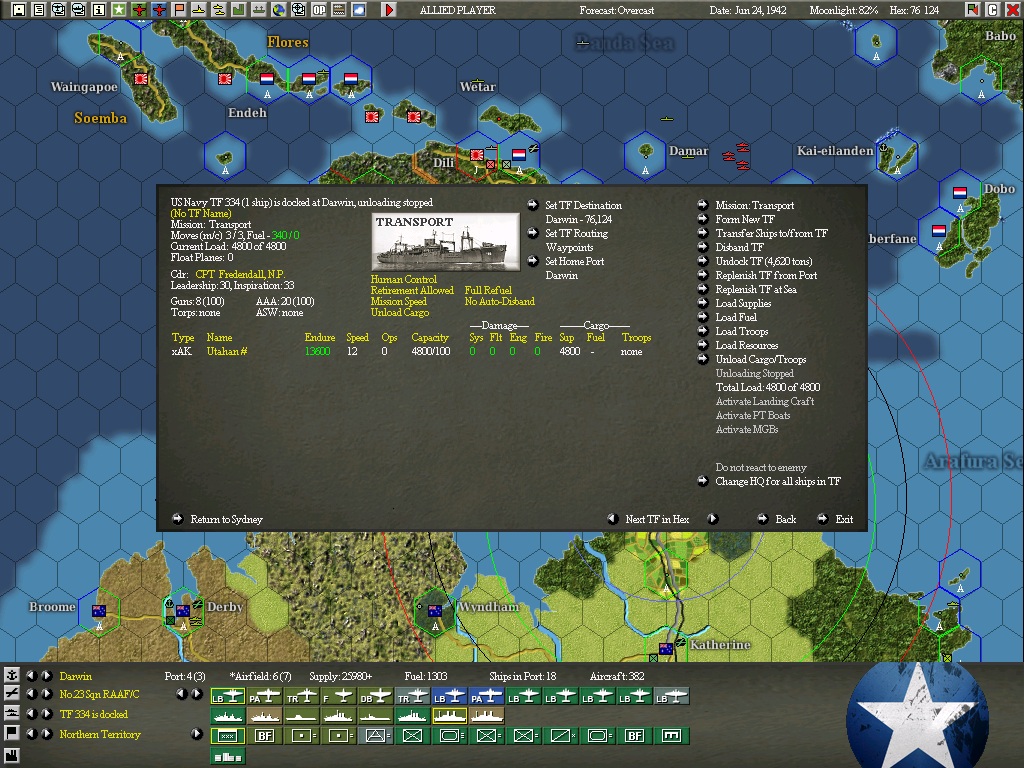Toggle Human Control setting
Viewport: 1024px width, 768px height.
pyautogui.click(x=404, y=279)
